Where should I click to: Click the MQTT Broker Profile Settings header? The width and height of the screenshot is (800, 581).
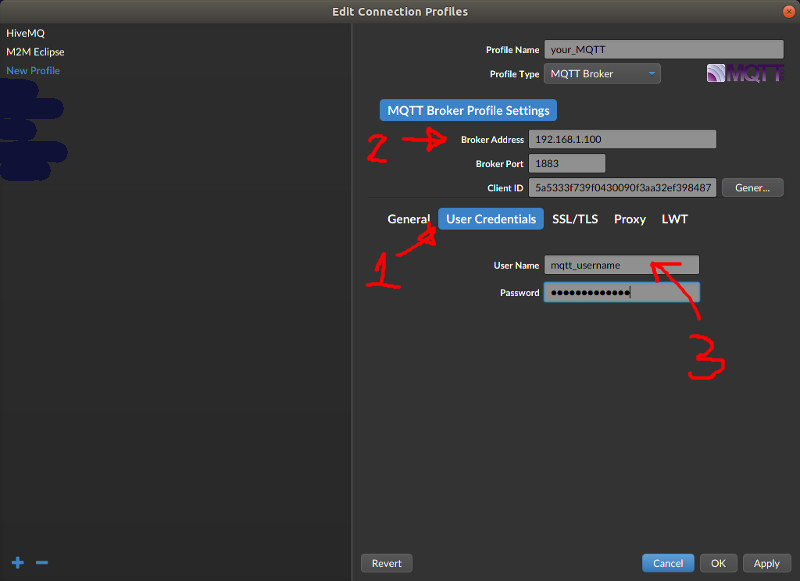[x=468, y=110]
